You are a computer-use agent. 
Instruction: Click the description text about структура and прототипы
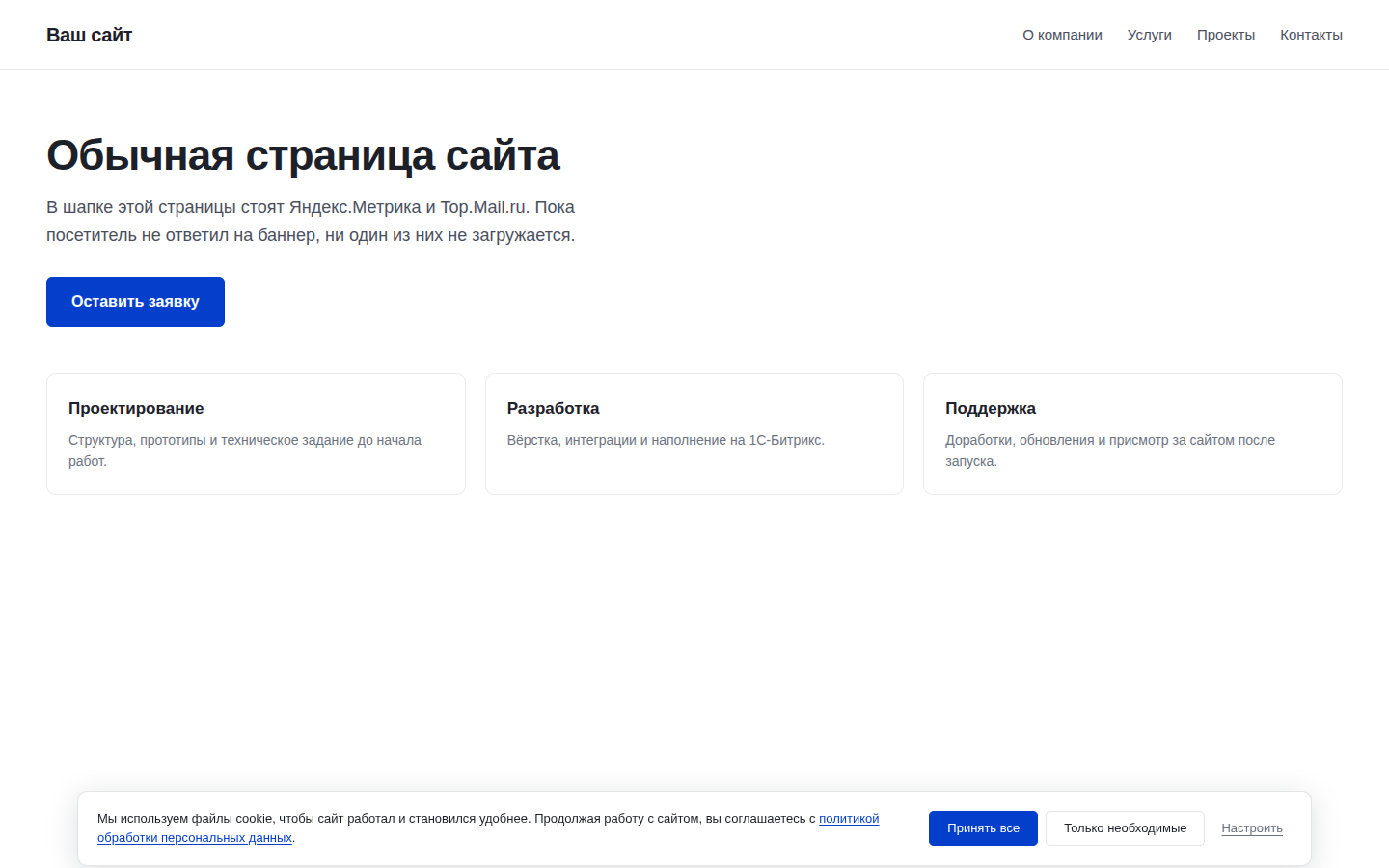(x=245, y=450)
